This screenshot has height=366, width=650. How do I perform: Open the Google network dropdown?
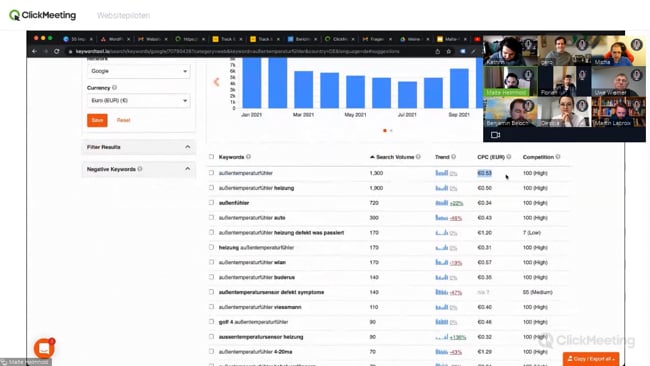[138, 71]
